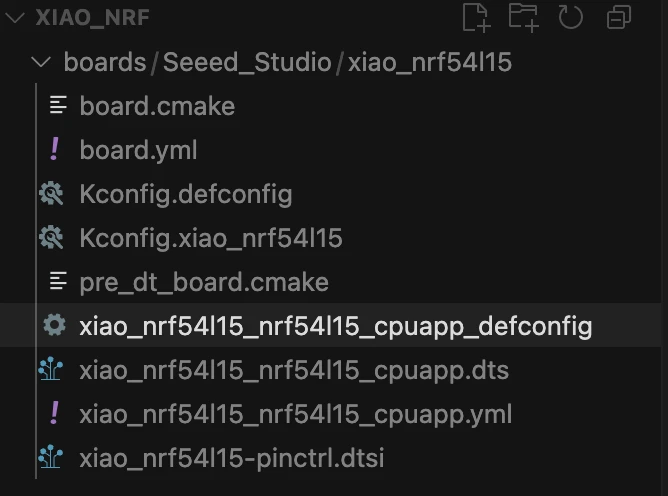Collapse all folders in Explorer
Viewport: 668px width, 496px height.
[619, 17]
